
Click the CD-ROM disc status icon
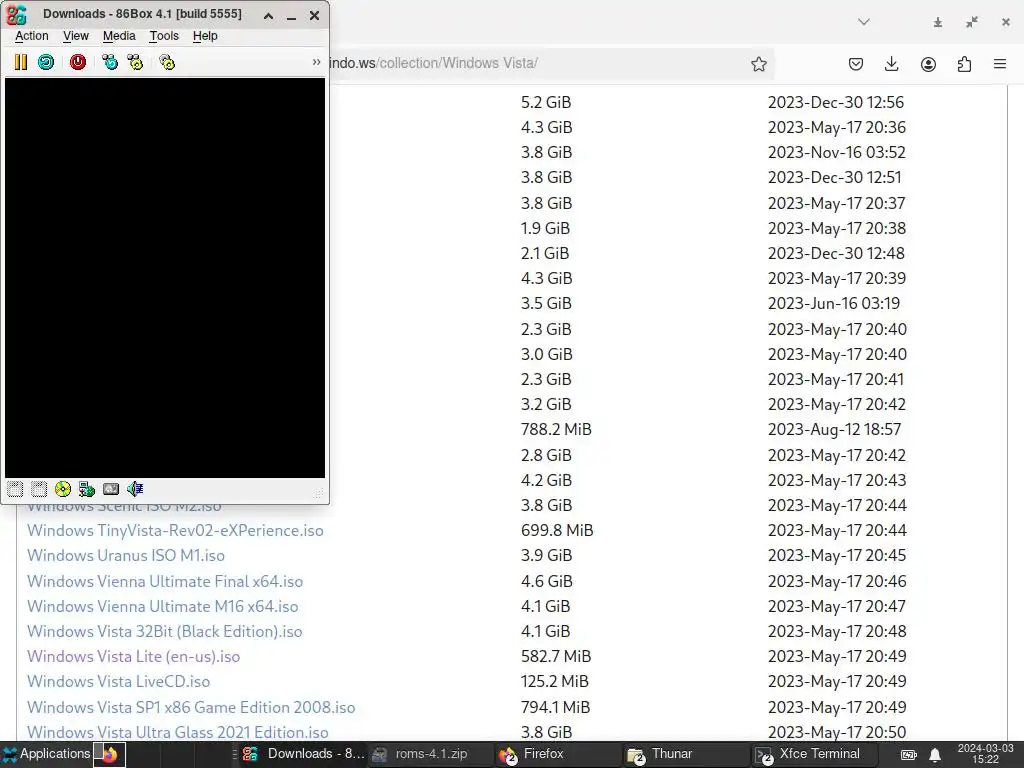point(63,488)
